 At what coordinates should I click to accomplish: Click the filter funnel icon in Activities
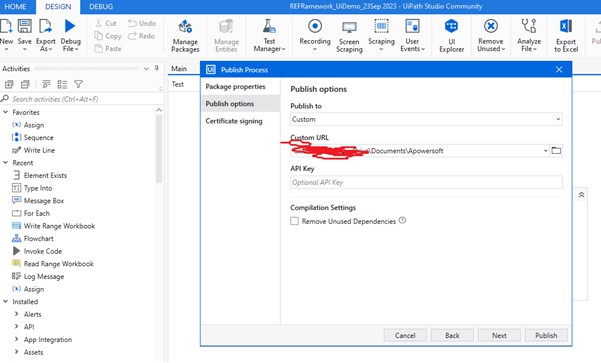[78, 84]
